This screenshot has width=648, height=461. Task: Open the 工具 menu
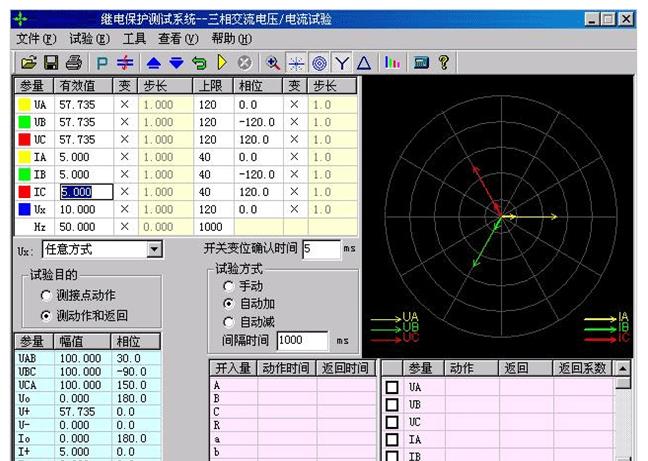[x=134, y=39]
